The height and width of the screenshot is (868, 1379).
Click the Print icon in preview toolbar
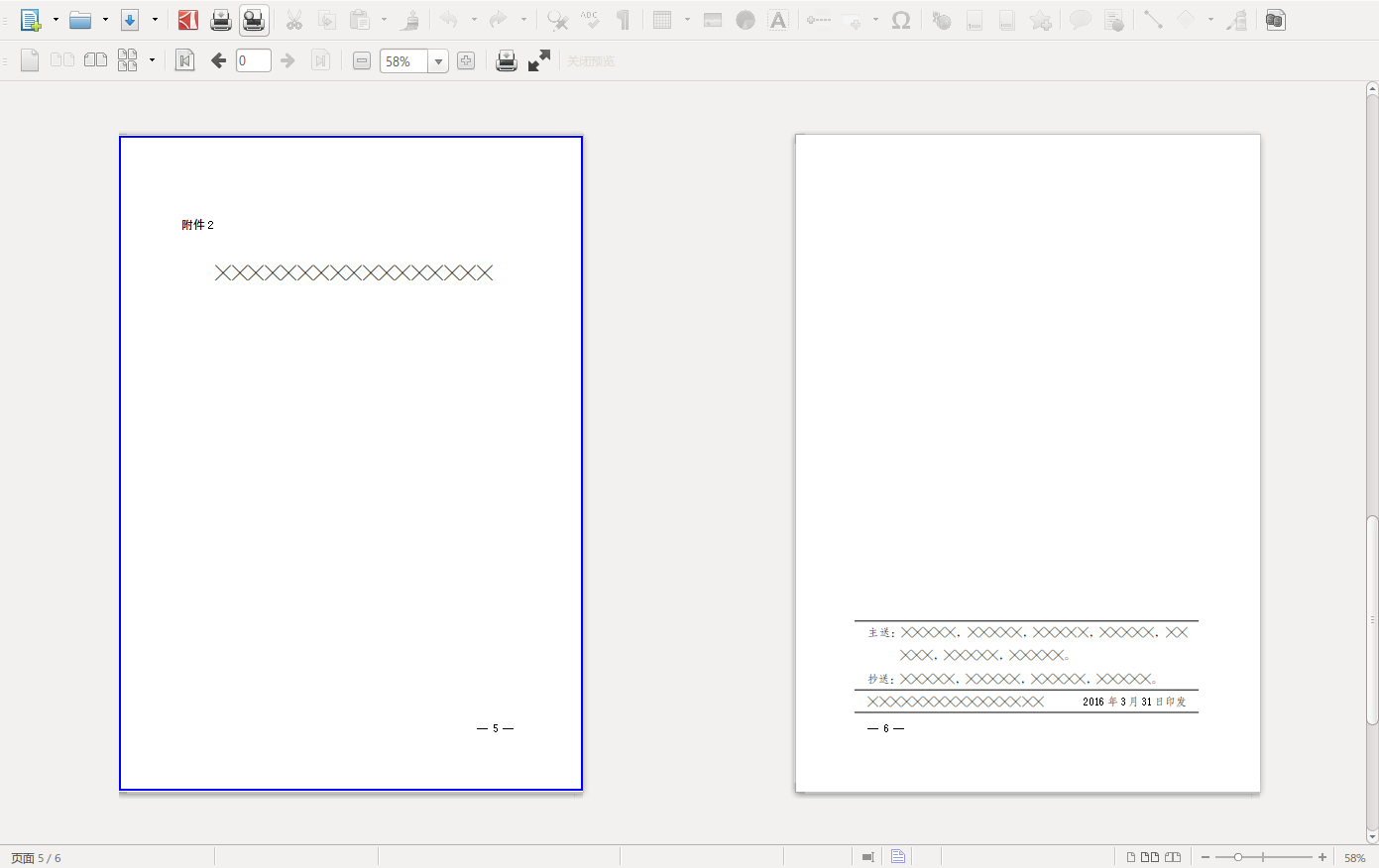pos(507,60)
